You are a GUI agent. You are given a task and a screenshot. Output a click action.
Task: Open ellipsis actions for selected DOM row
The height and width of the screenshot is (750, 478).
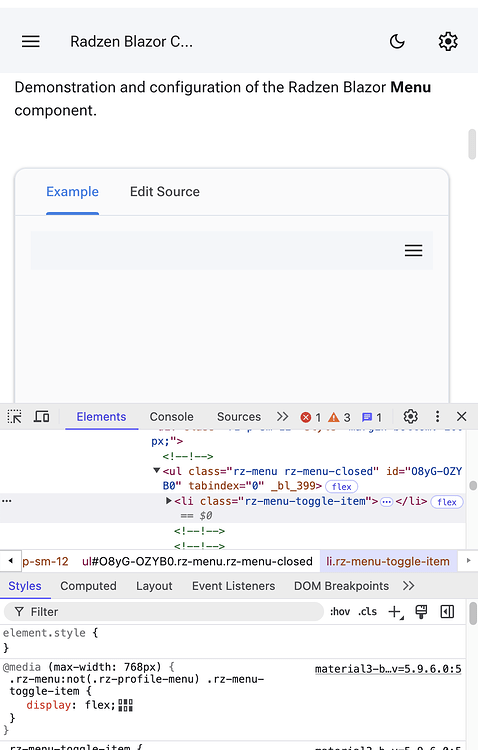click(x=7, y=501)
